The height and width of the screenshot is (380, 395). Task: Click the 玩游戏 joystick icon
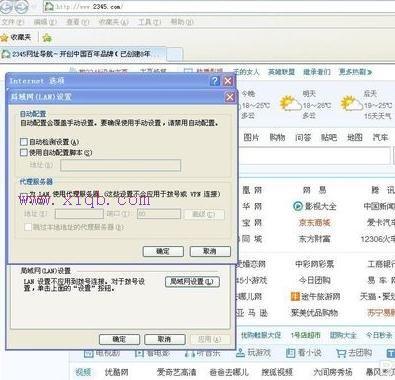point(240,353)
